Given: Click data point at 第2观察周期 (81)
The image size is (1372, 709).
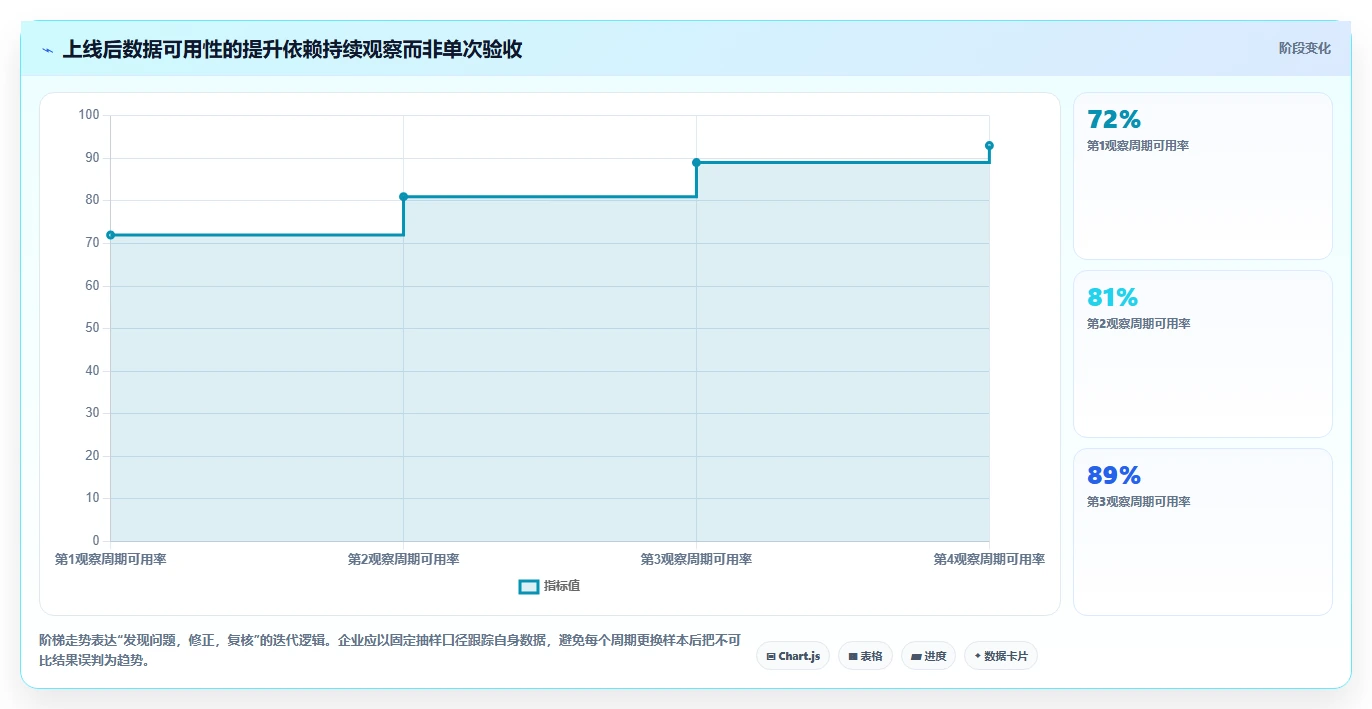Looking at the screenshot, I should click(403, 196).
